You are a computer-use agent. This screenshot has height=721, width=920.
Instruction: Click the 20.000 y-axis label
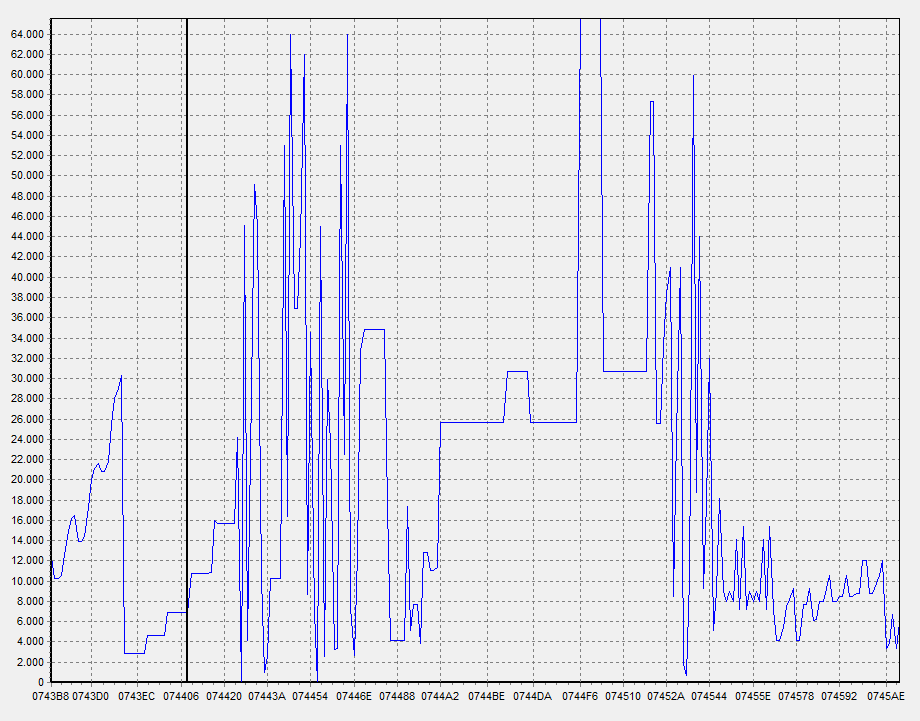coord(27,479)
